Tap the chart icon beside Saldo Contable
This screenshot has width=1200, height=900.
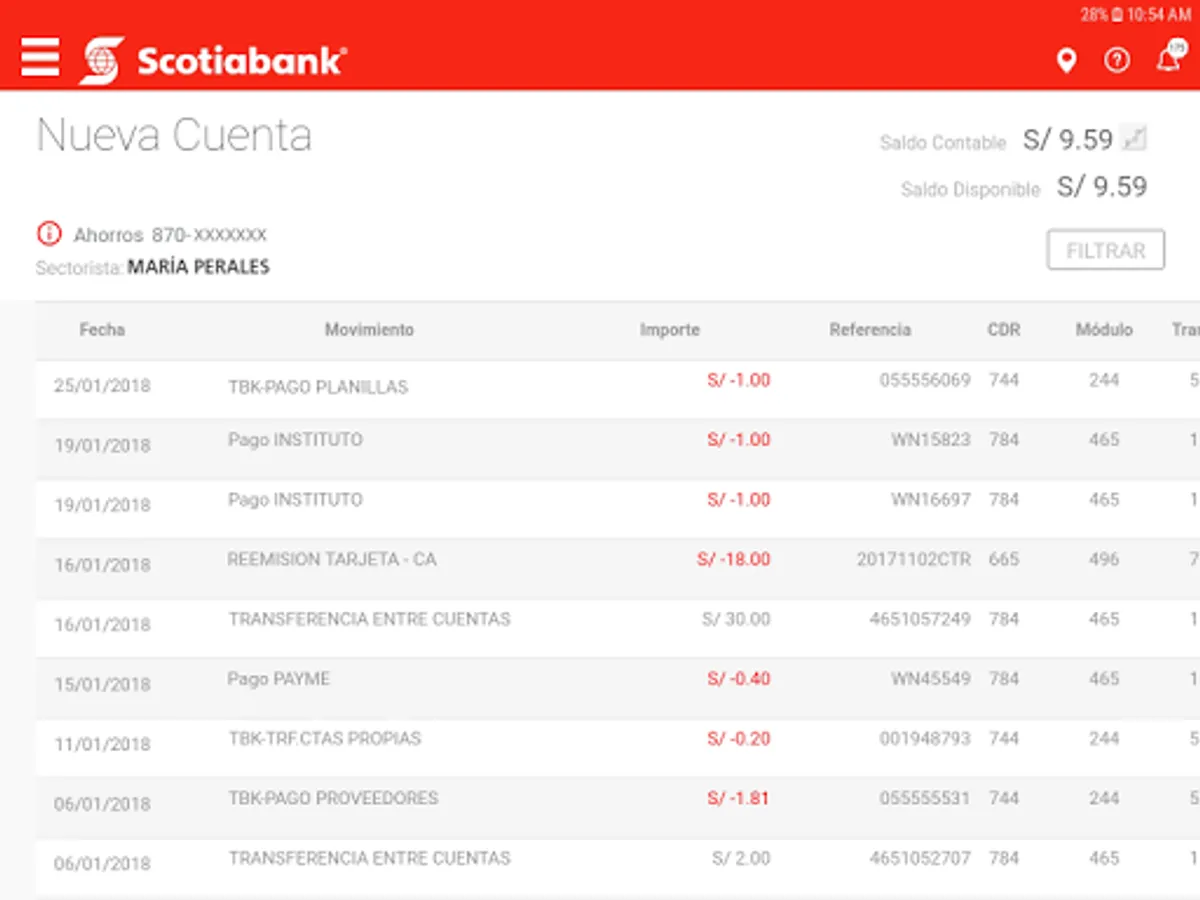pyautogui.click(x=1134, y=138)
